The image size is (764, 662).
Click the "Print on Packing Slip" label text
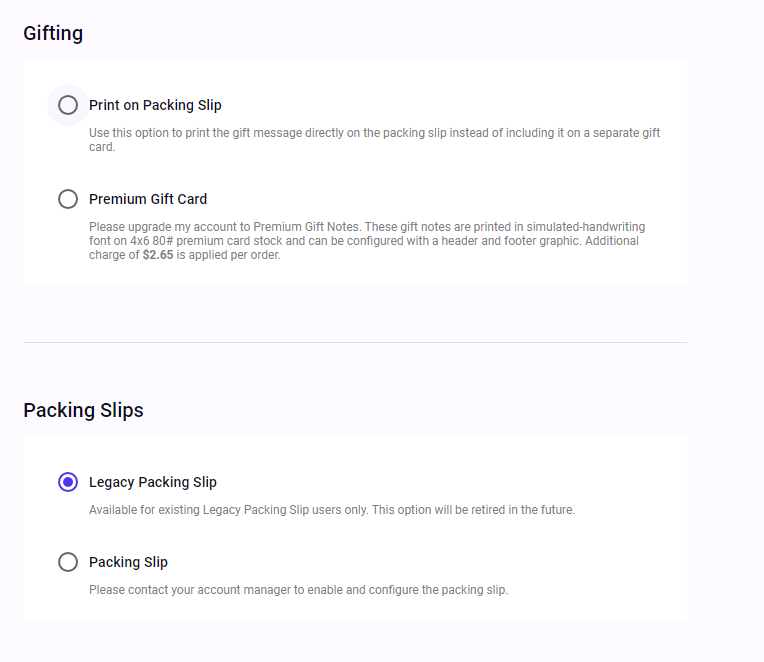pos(155,105)
